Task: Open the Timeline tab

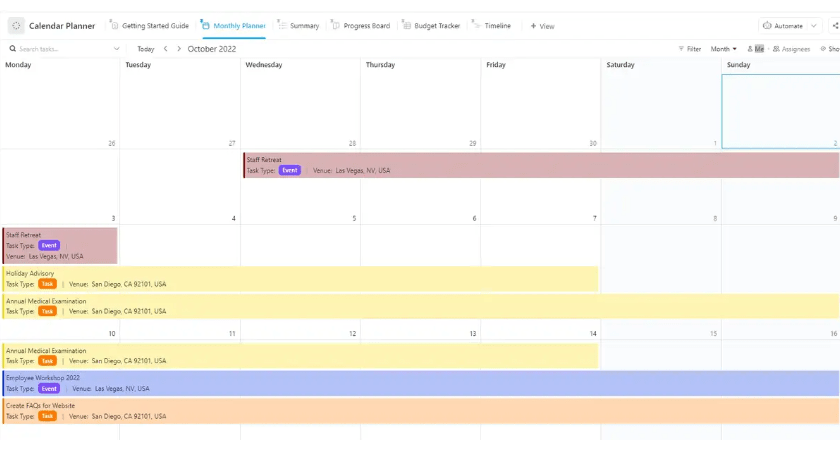Action: 491,26
